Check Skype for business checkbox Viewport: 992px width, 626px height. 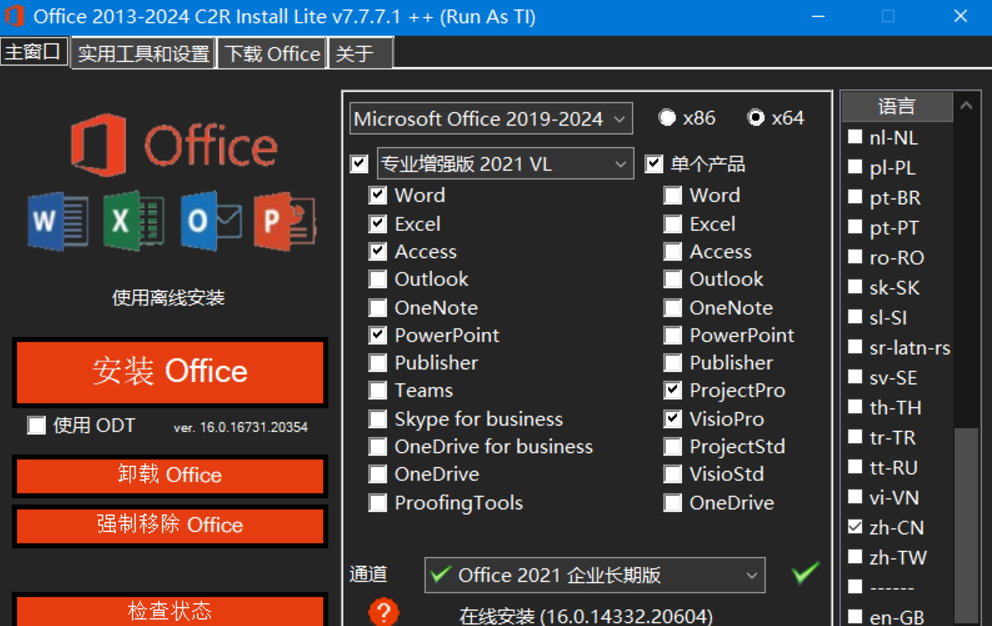[378, 419]
